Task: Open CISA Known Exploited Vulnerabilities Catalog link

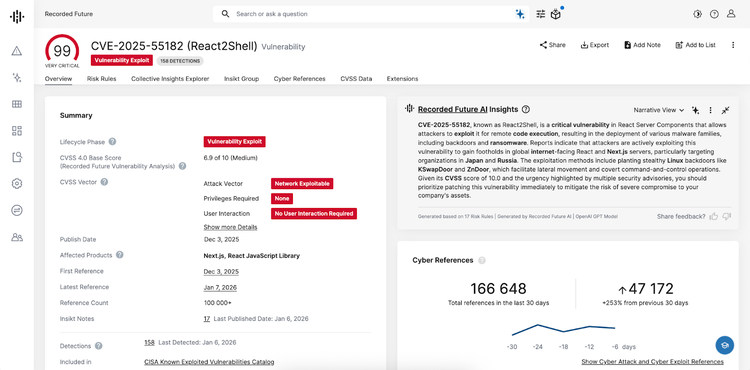Action: 209,362
